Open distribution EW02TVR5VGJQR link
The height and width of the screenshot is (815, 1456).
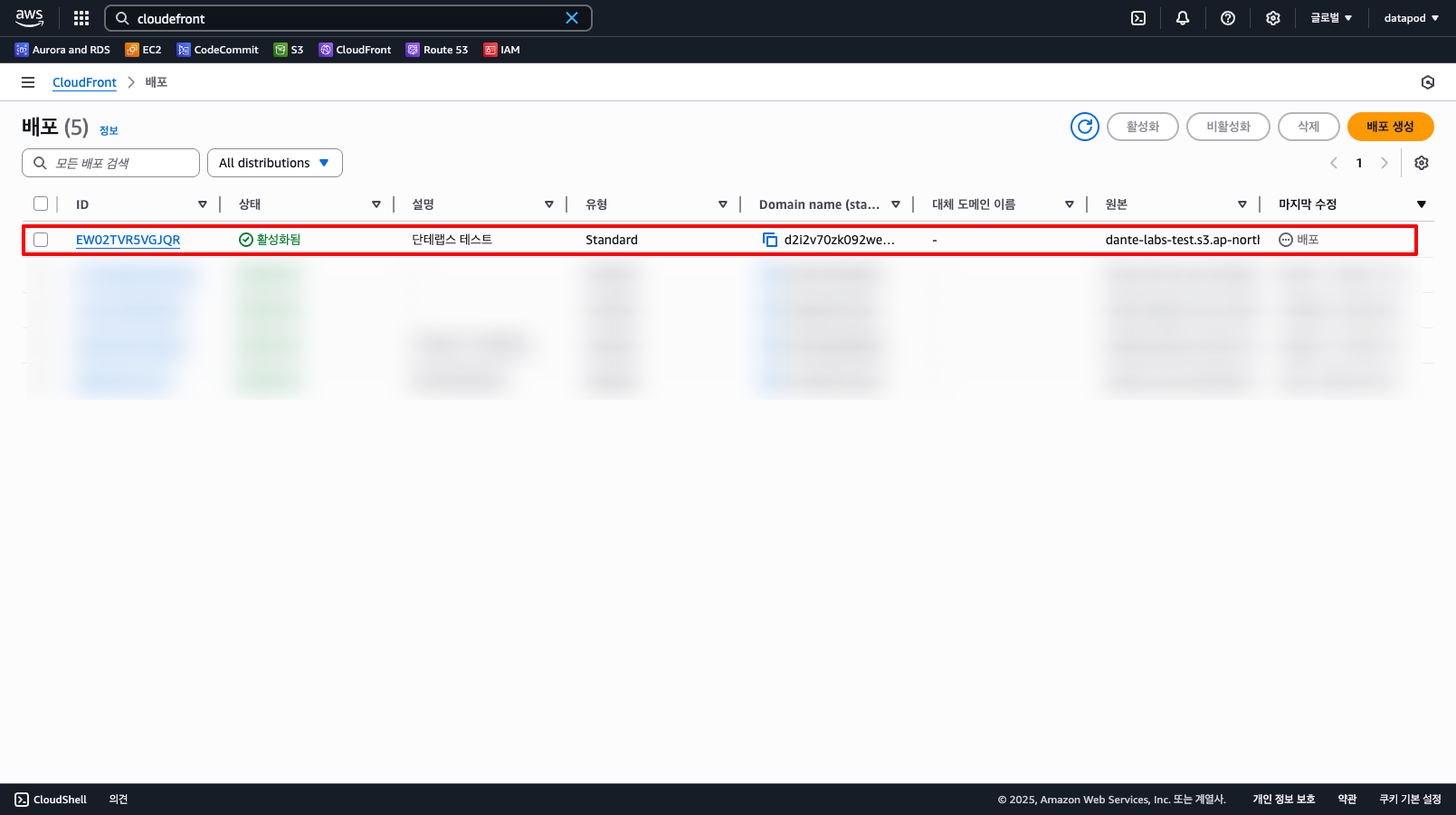pos(128,240)
